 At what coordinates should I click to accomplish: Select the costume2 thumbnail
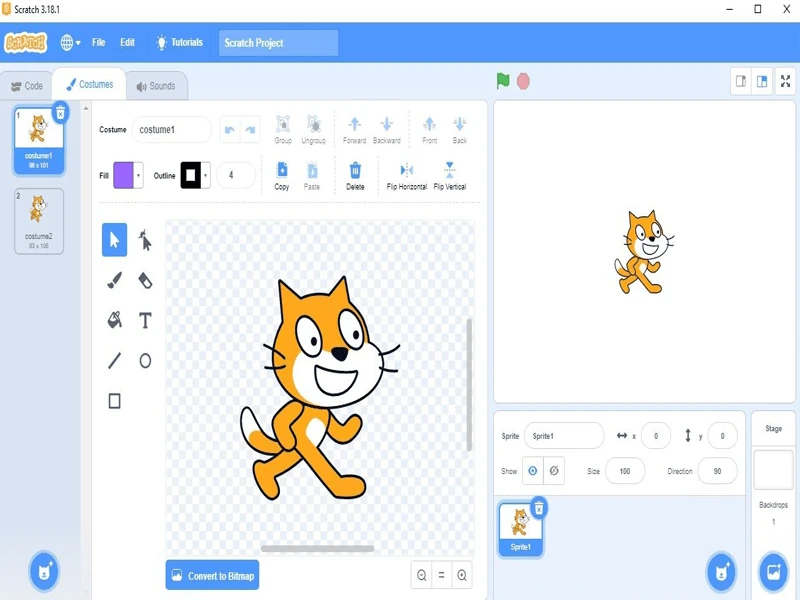coord(39,221)
